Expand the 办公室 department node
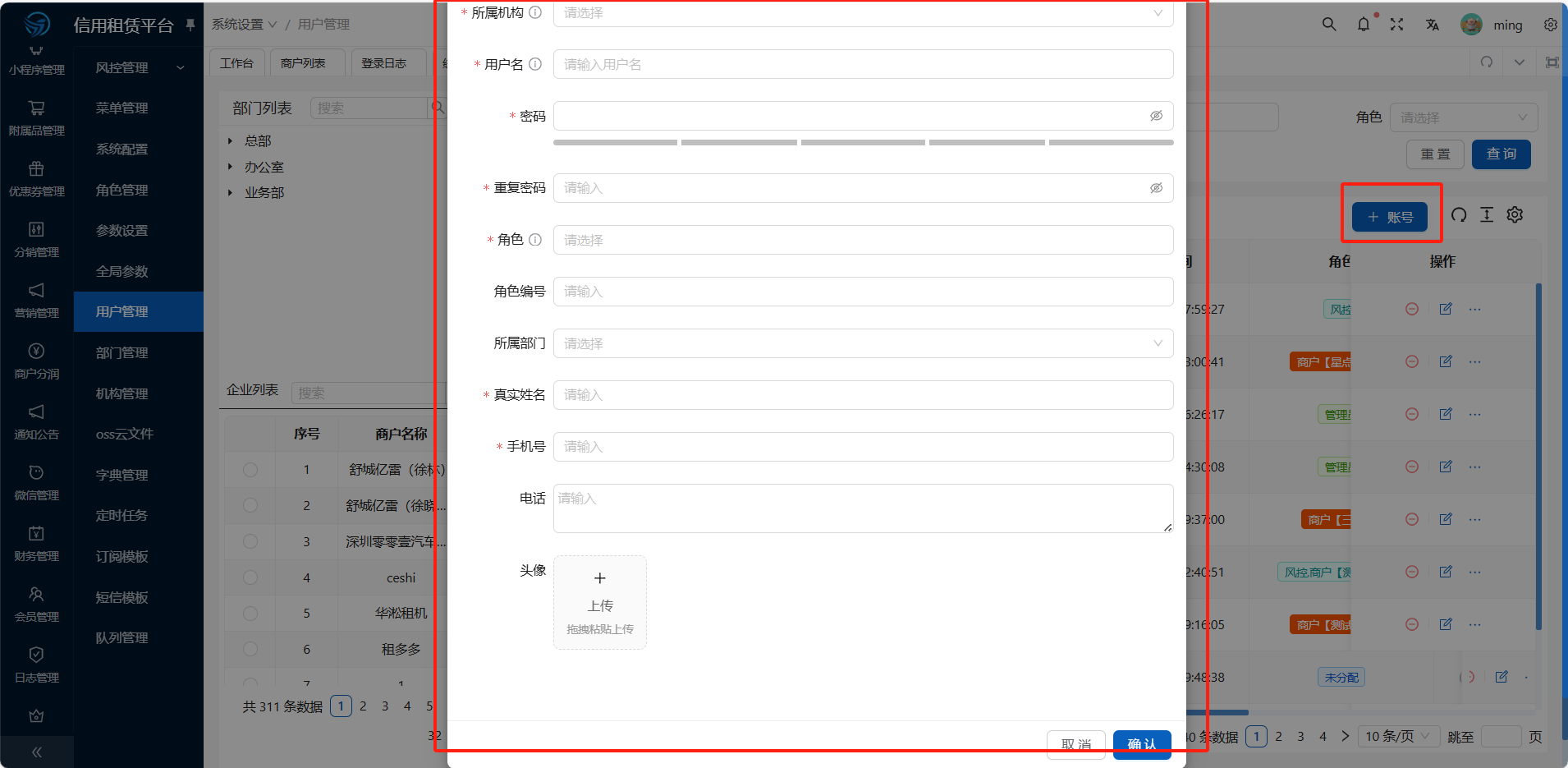Screen dimensions: 1568x768 click(231, 167)
